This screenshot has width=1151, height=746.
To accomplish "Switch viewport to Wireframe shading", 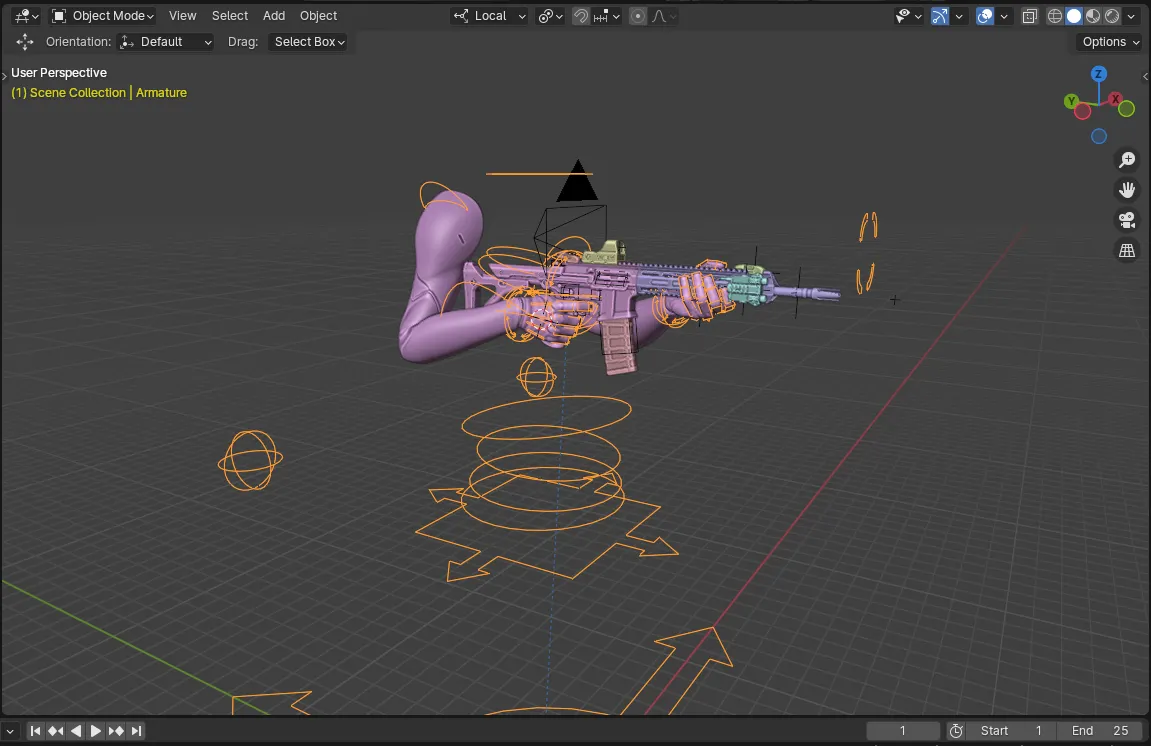I will (x=1055, y=16).
